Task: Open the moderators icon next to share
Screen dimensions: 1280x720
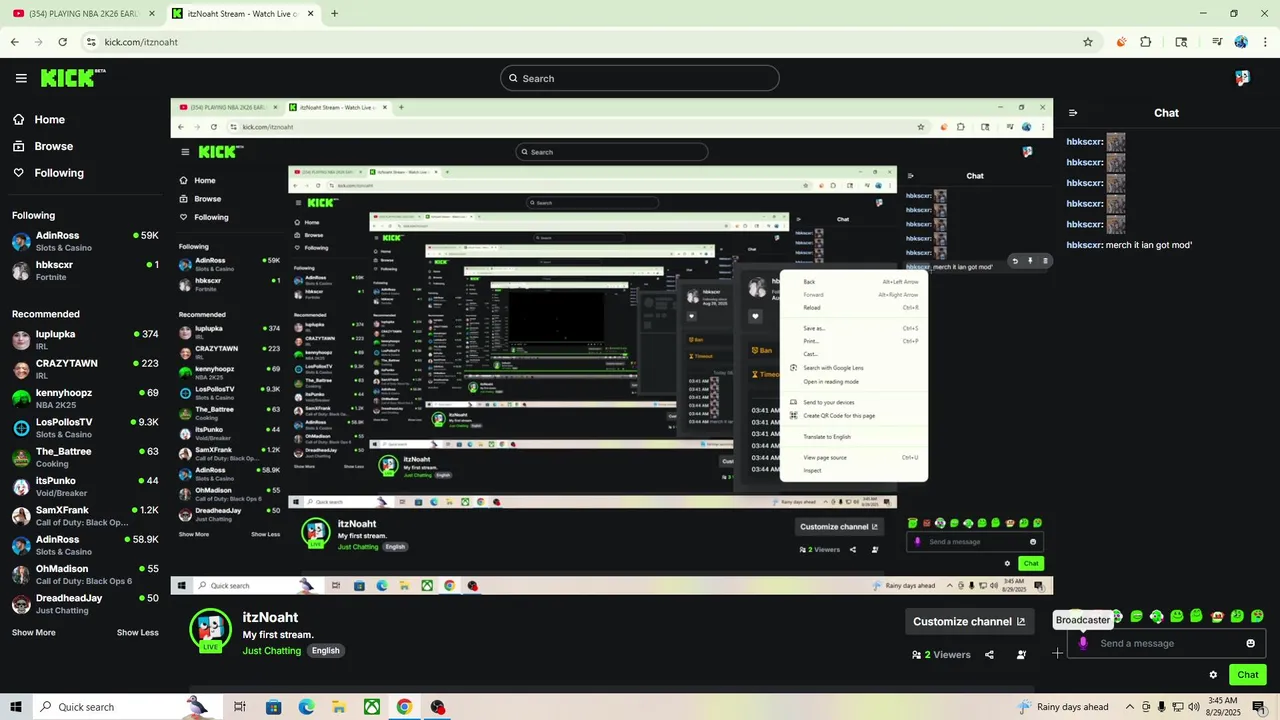Action: point(1021,655)
